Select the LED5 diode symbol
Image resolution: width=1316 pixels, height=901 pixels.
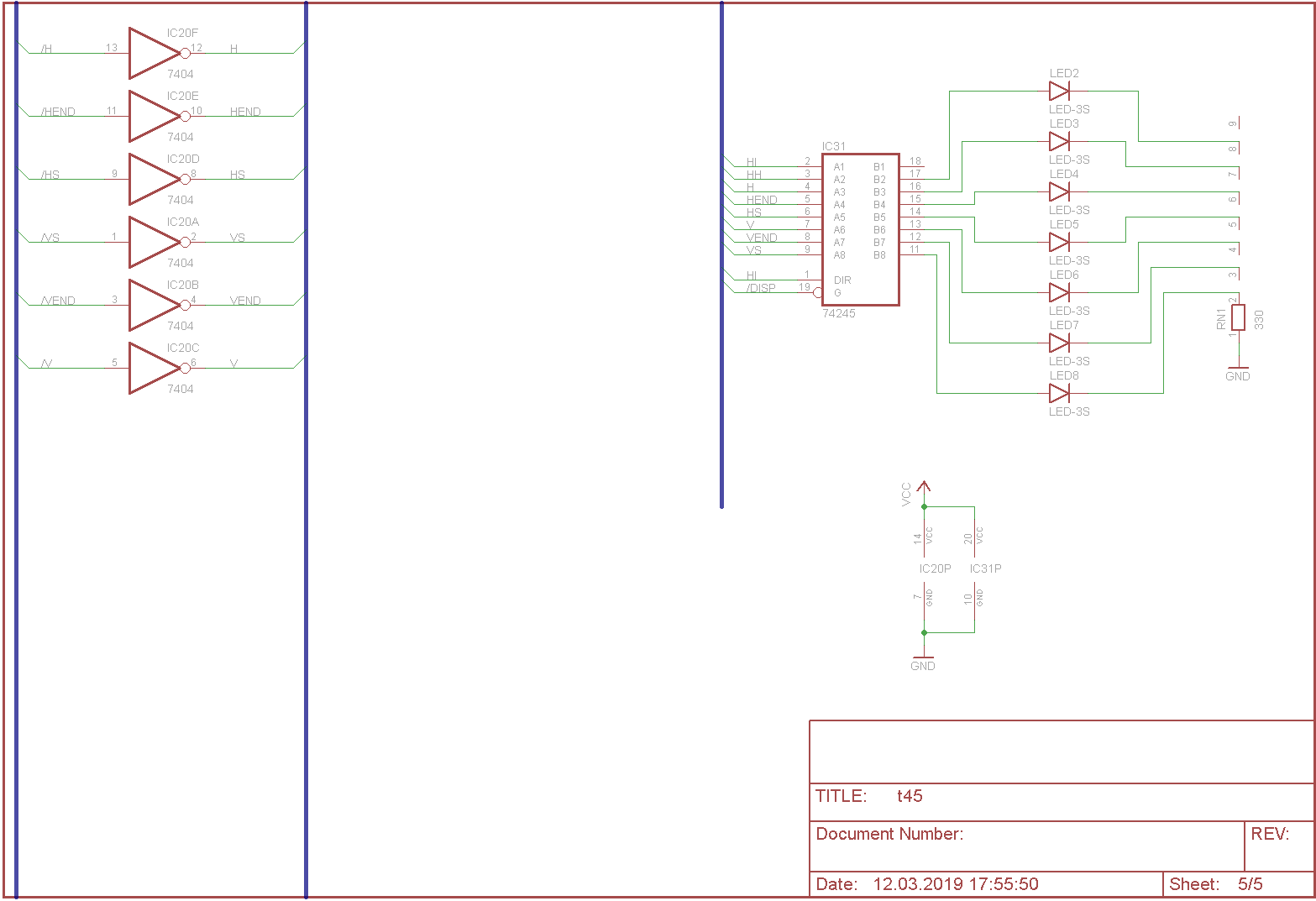coord(1059,242)
